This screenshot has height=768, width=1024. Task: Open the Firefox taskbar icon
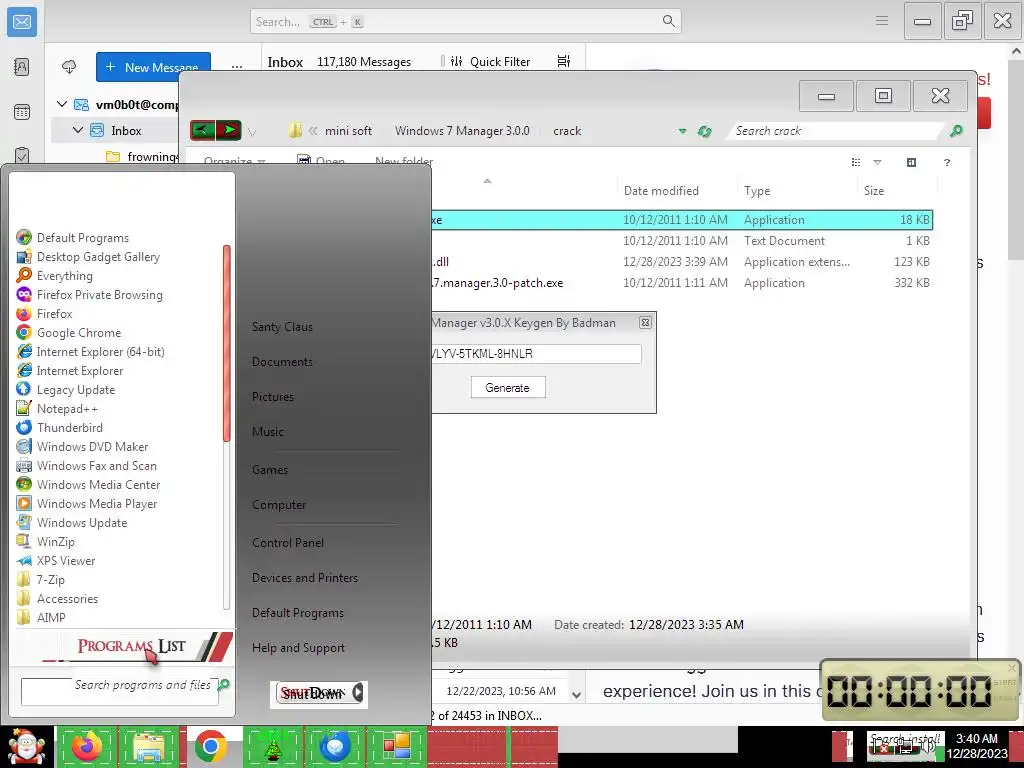87,746
